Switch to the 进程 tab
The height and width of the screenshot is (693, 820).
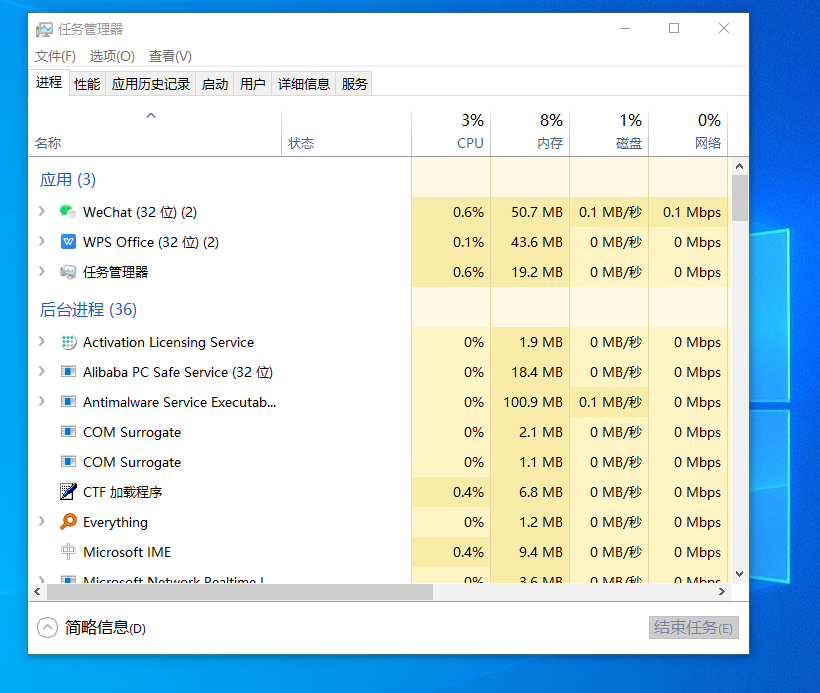click(x=49, y=83)
